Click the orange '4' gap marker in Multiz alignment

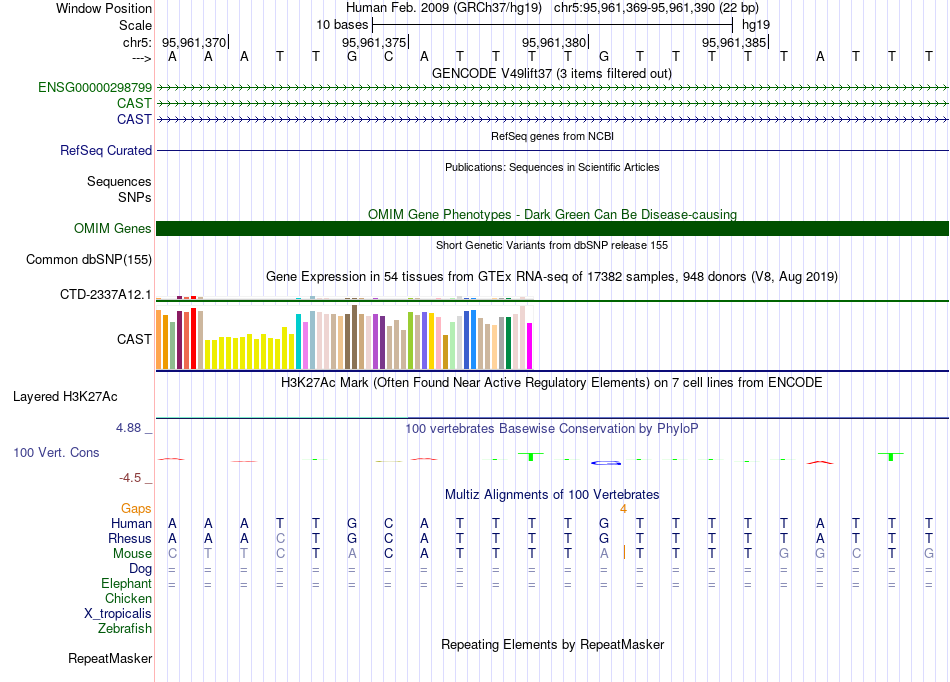(623, 509)
